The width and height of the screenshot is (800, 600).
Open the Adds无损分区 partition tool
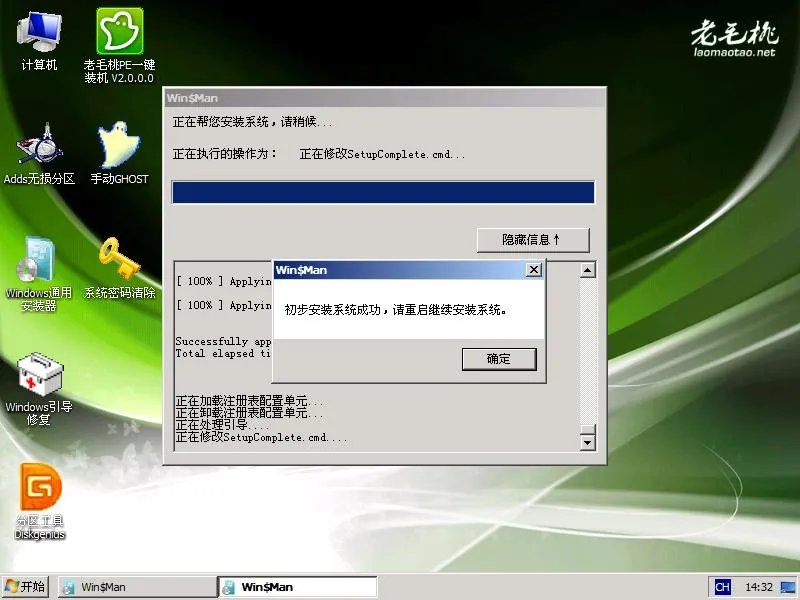(38, 150)
